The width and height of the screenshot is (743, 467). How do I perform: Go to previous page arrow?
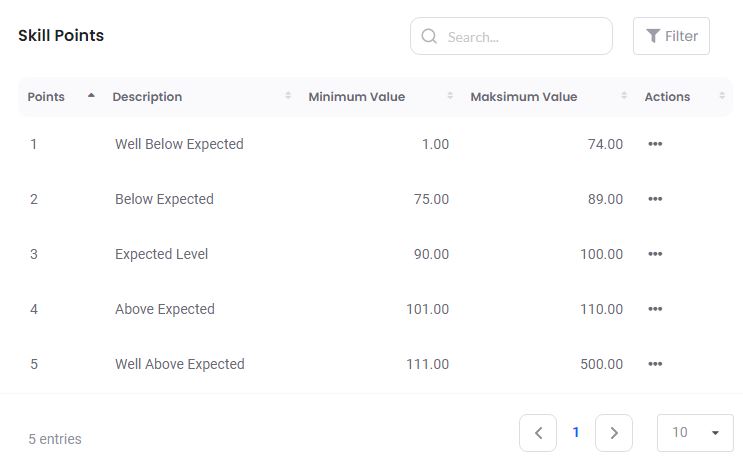[x=538, y=433]
